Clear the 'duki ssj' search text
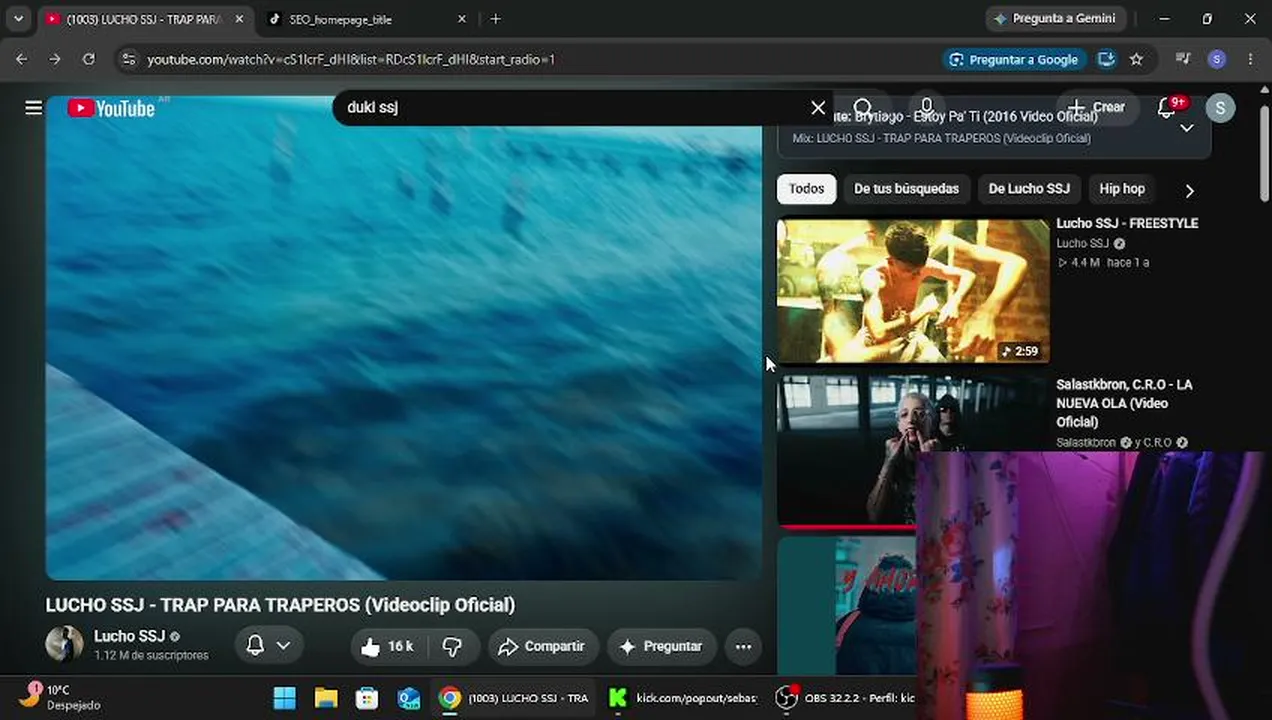The height and width of the screenshot is (720, 1272). coord(818,107)
